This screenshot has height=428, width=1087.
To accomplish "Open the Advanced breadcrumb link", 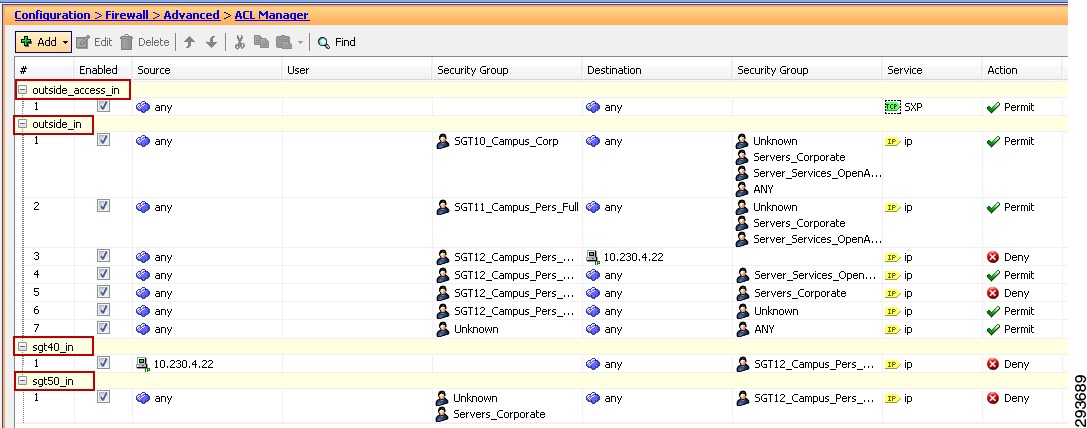I will tap(191, 15).
